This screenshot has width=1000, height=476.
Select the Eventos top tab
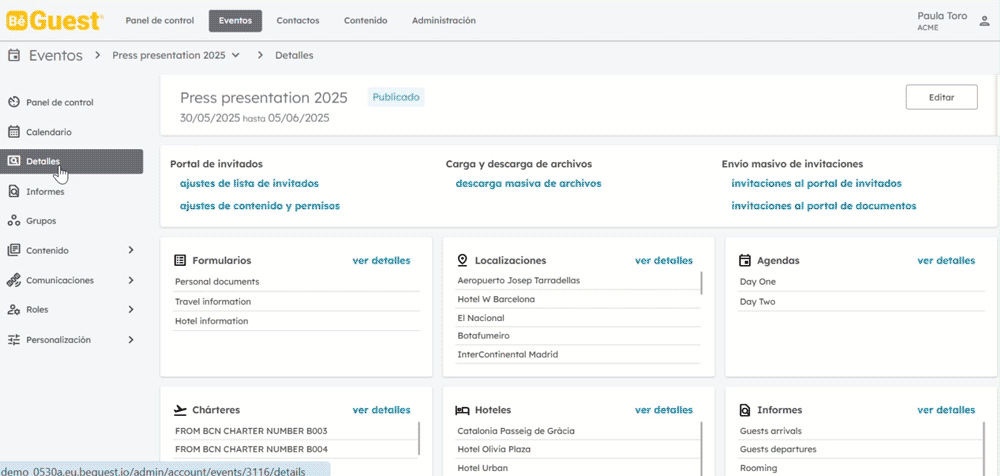point(235,20)
